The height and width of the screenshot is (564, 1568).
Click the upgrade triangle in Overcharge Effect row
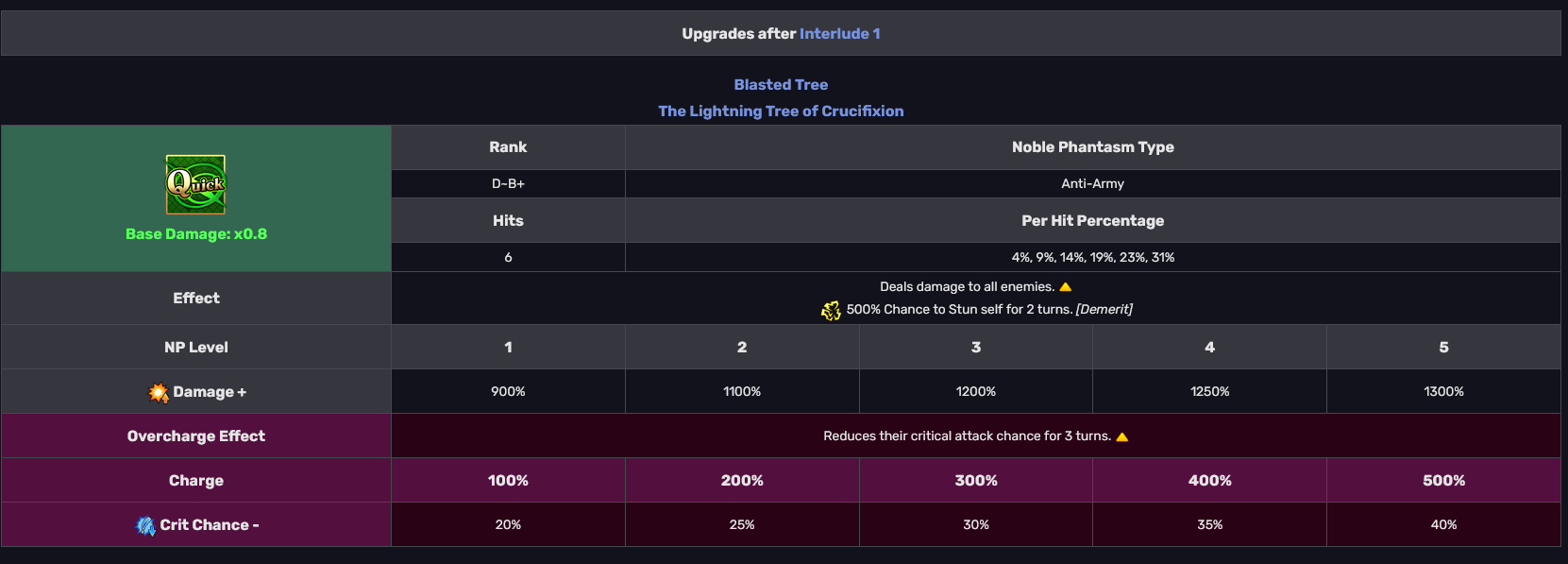click(x=1122, y=436)
